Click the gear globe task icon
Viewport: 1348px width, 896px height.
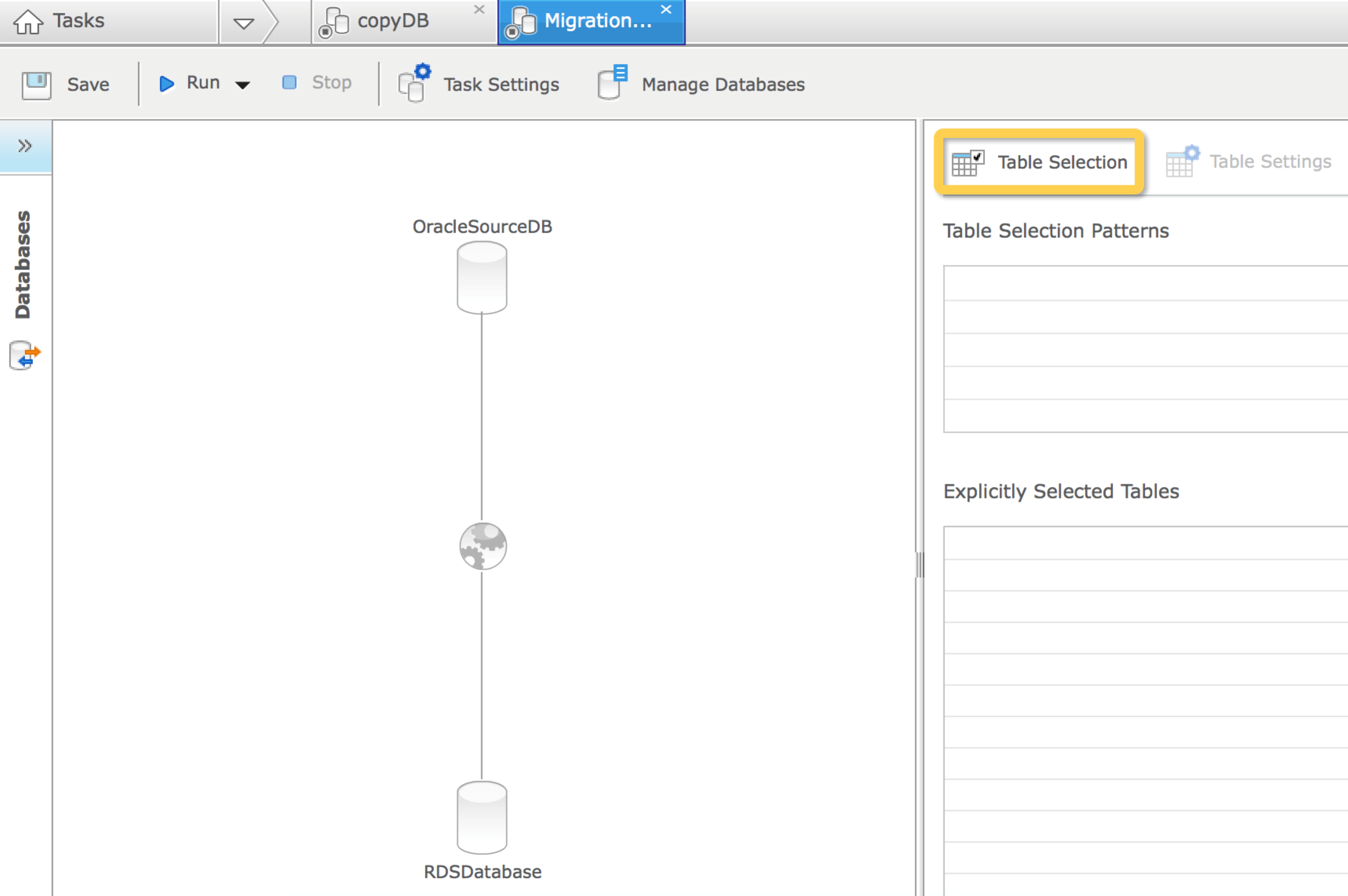(483, 546)
